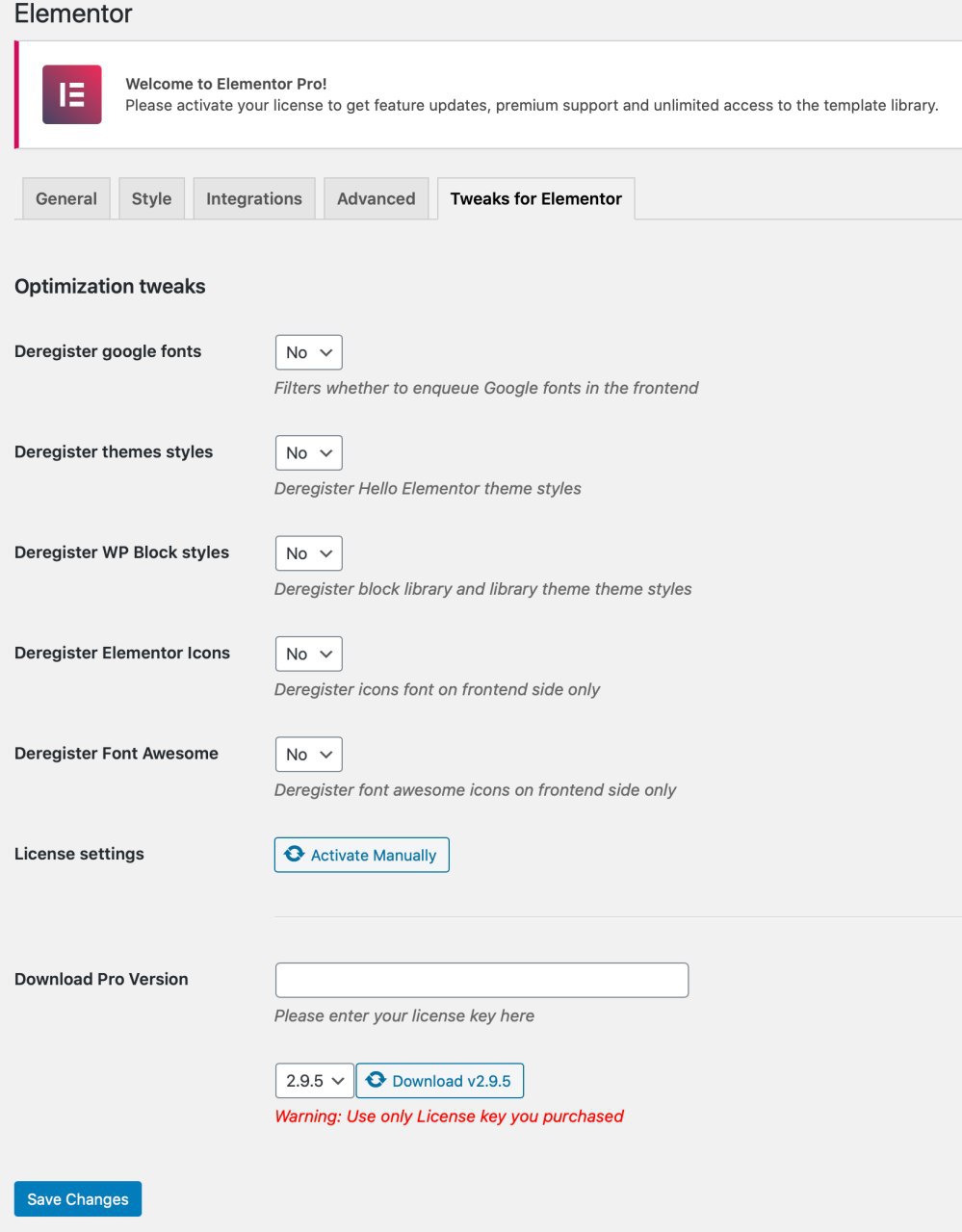The height and width of the screenshot is (1232, 962).
Task: Select the Tweaks for Elementor tab
Action: 536,198
